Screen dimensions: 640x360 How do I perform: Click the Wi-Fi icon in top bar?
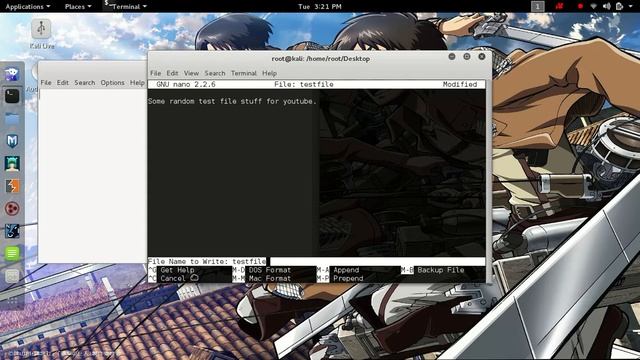click(594, 6)
